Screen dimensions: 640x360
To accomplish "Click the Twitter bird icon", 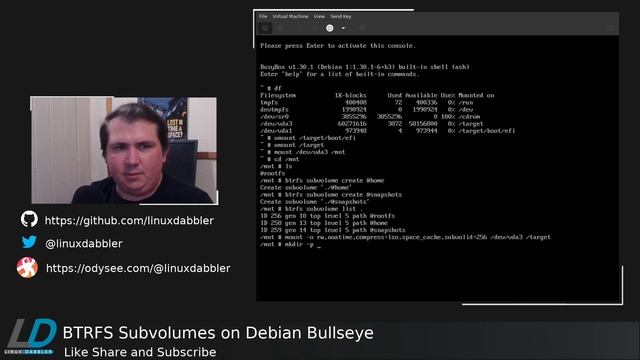I will point(29,242).
